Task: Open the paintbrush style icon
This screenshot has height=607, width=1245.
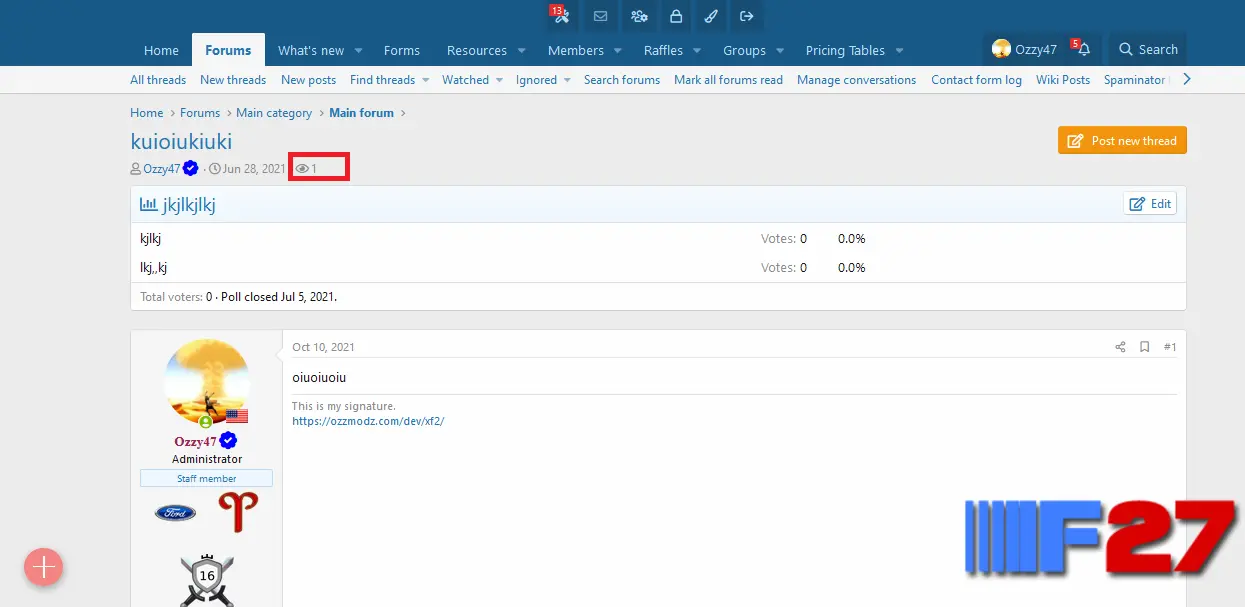Action: click(711, 16)
